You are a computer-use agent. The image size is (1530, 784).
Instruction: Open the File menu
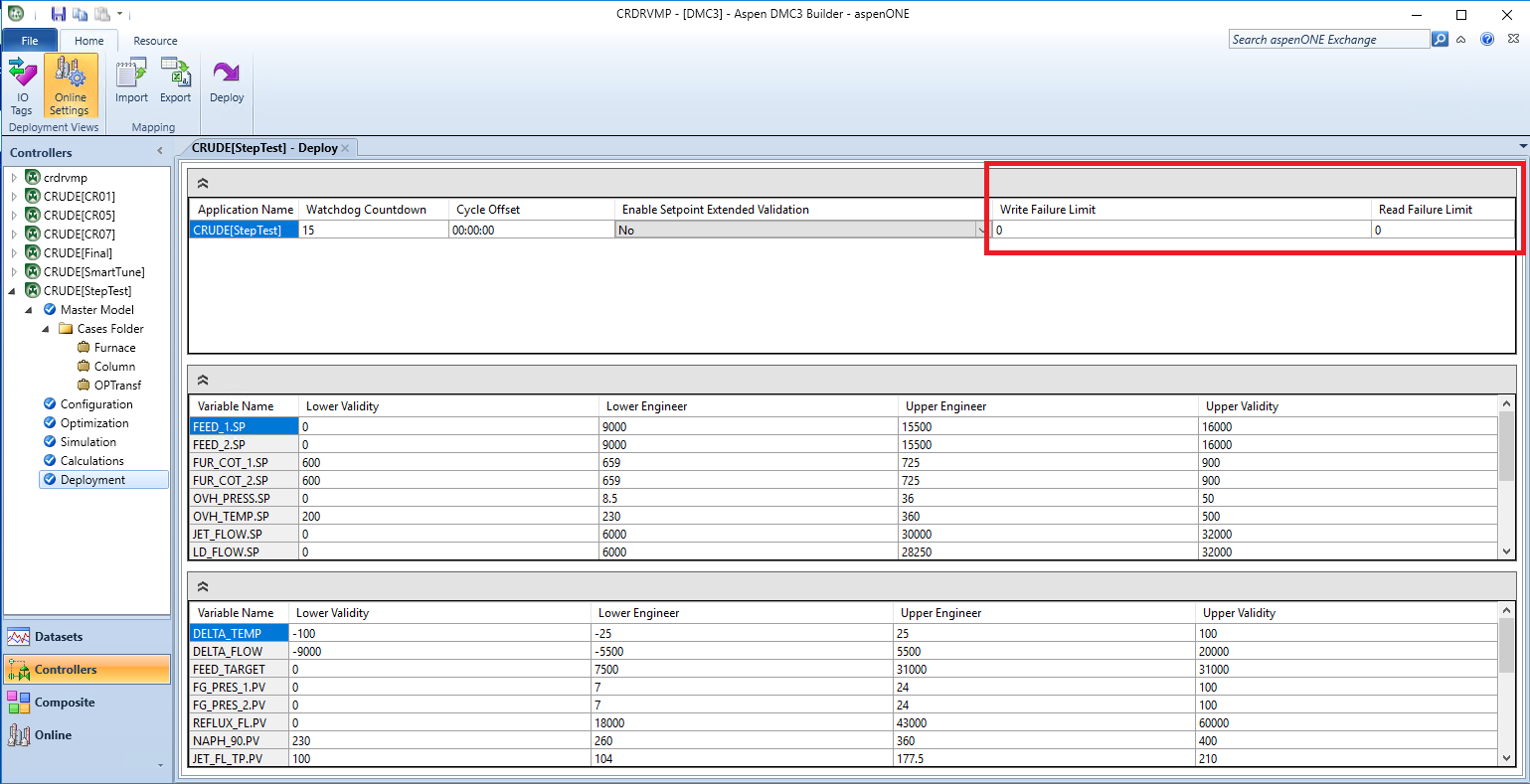[x=30, y=41]
